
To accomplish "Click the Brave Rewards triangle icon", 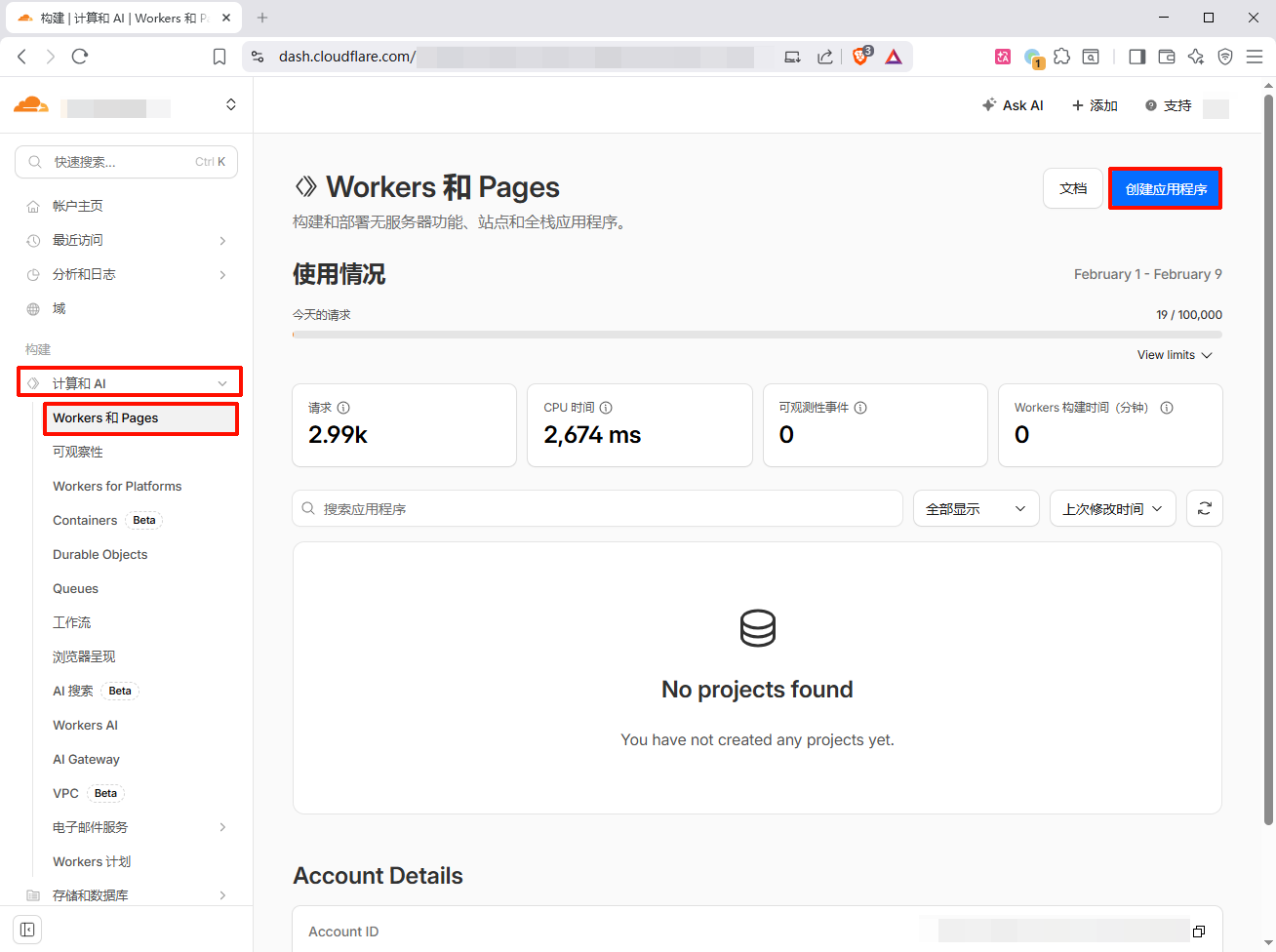I will (x=894, y=57).
